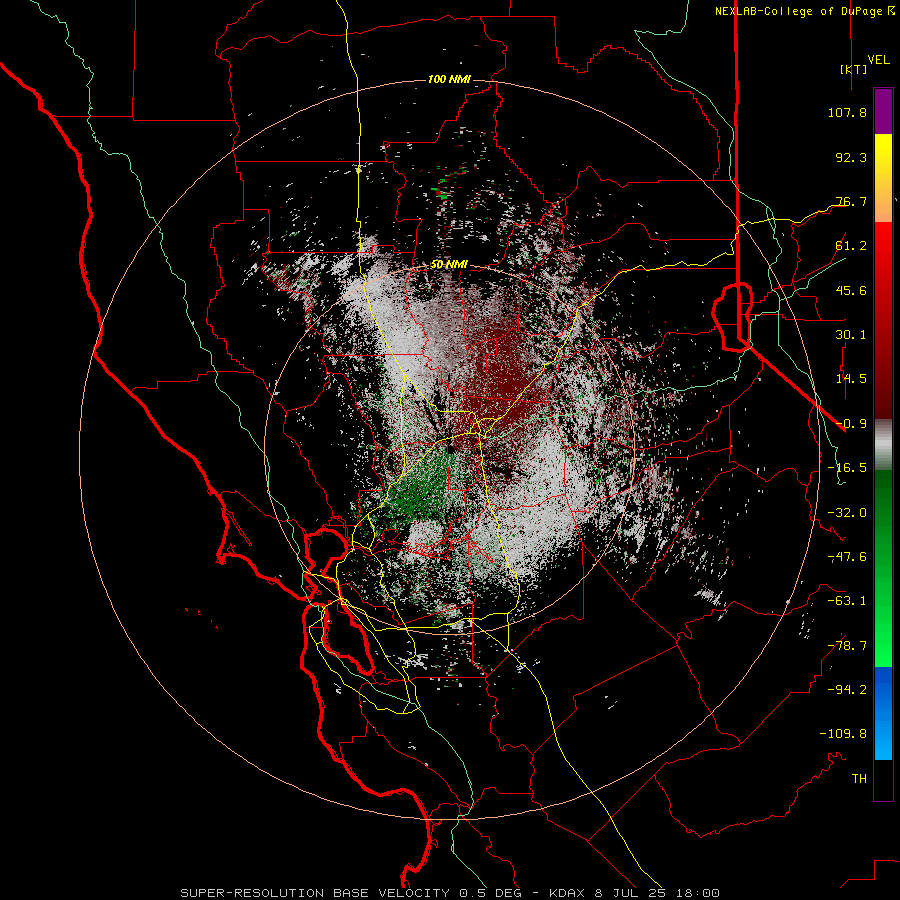Click the -63.1 velocity scale value

click(847, 601)
